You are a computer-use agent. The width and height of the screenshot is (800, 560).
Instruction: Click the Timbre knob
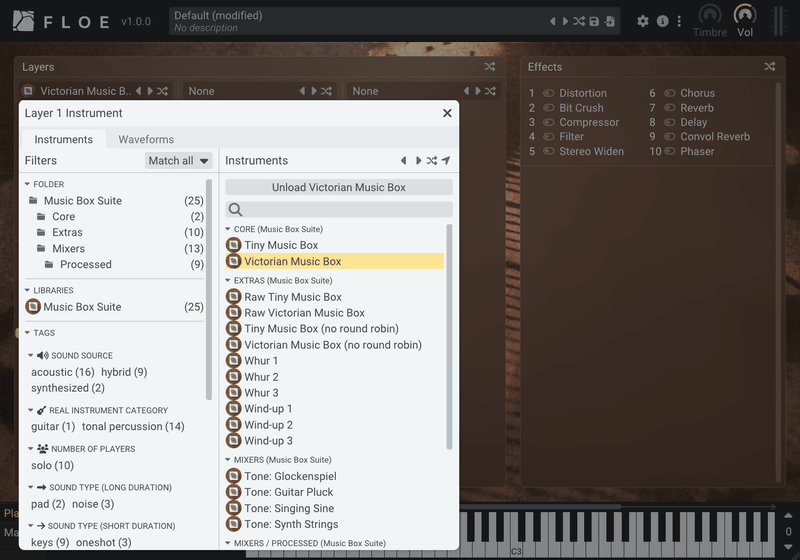(710, 15)
